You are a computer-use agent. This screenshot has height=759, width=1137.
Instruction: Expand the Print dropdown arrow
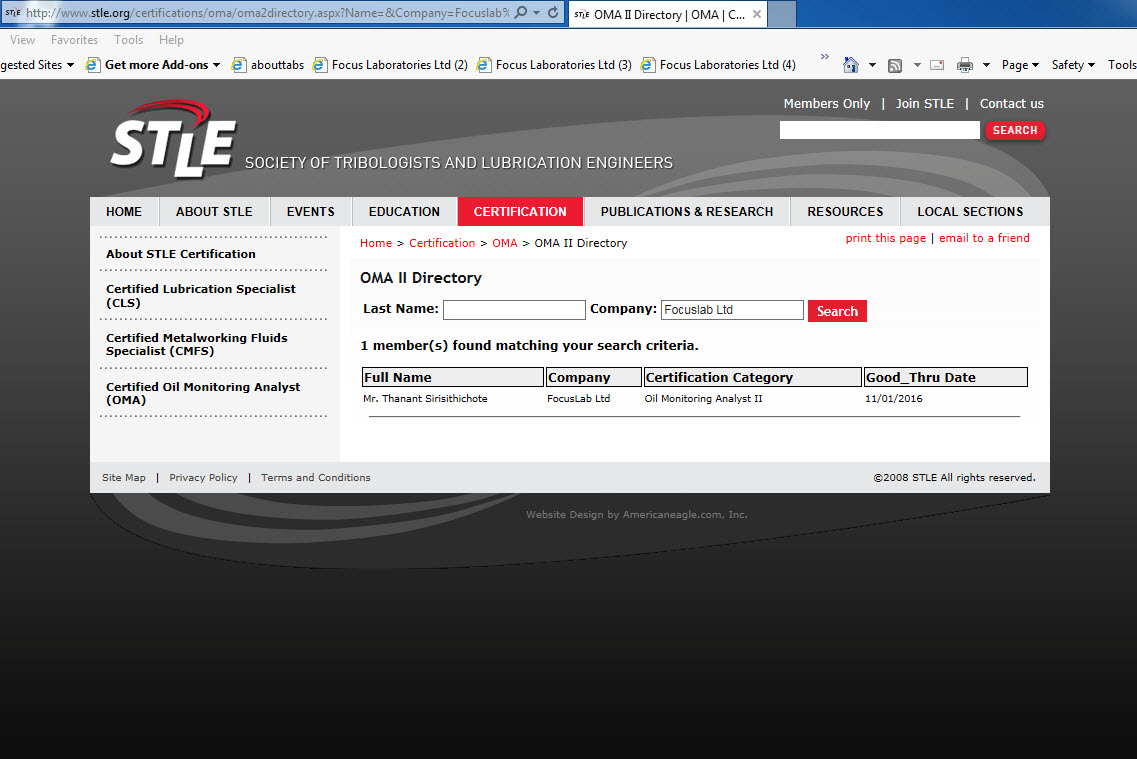coord(986,65)
